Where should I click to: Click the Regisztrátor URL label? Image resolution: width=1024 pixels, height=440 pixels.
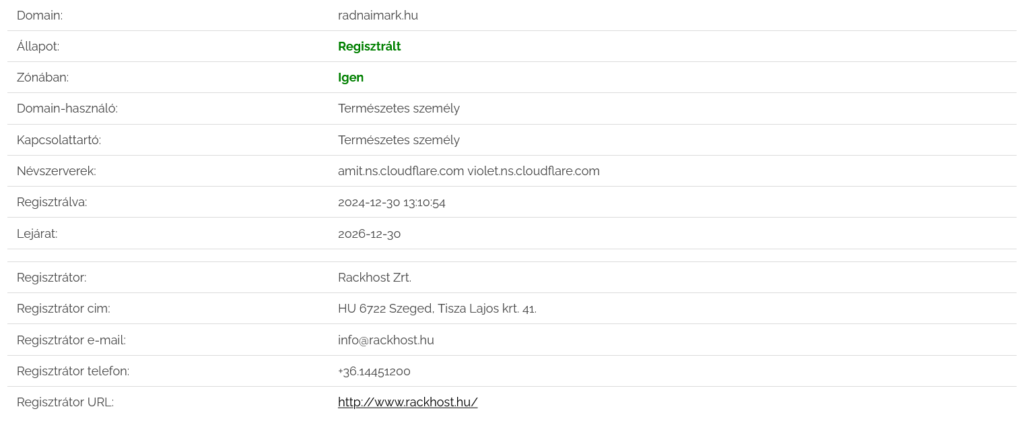point(65,402)
